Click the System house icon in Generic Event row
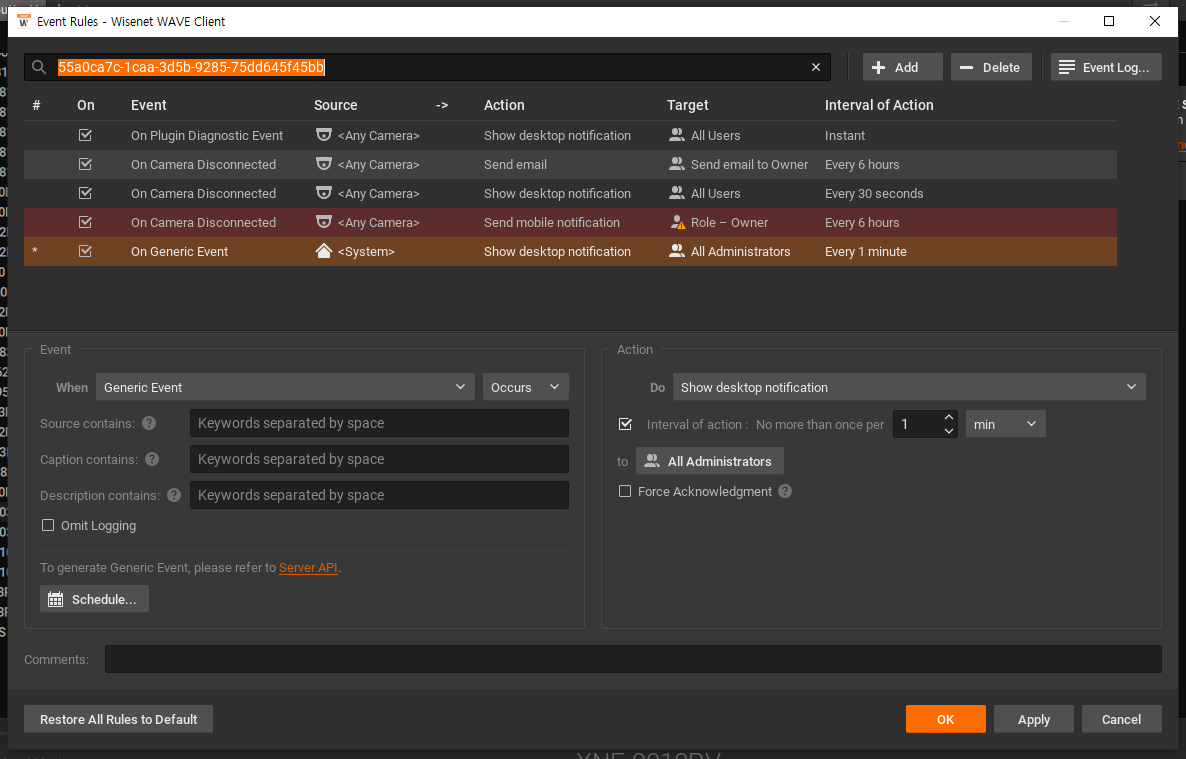 point(323,252)
